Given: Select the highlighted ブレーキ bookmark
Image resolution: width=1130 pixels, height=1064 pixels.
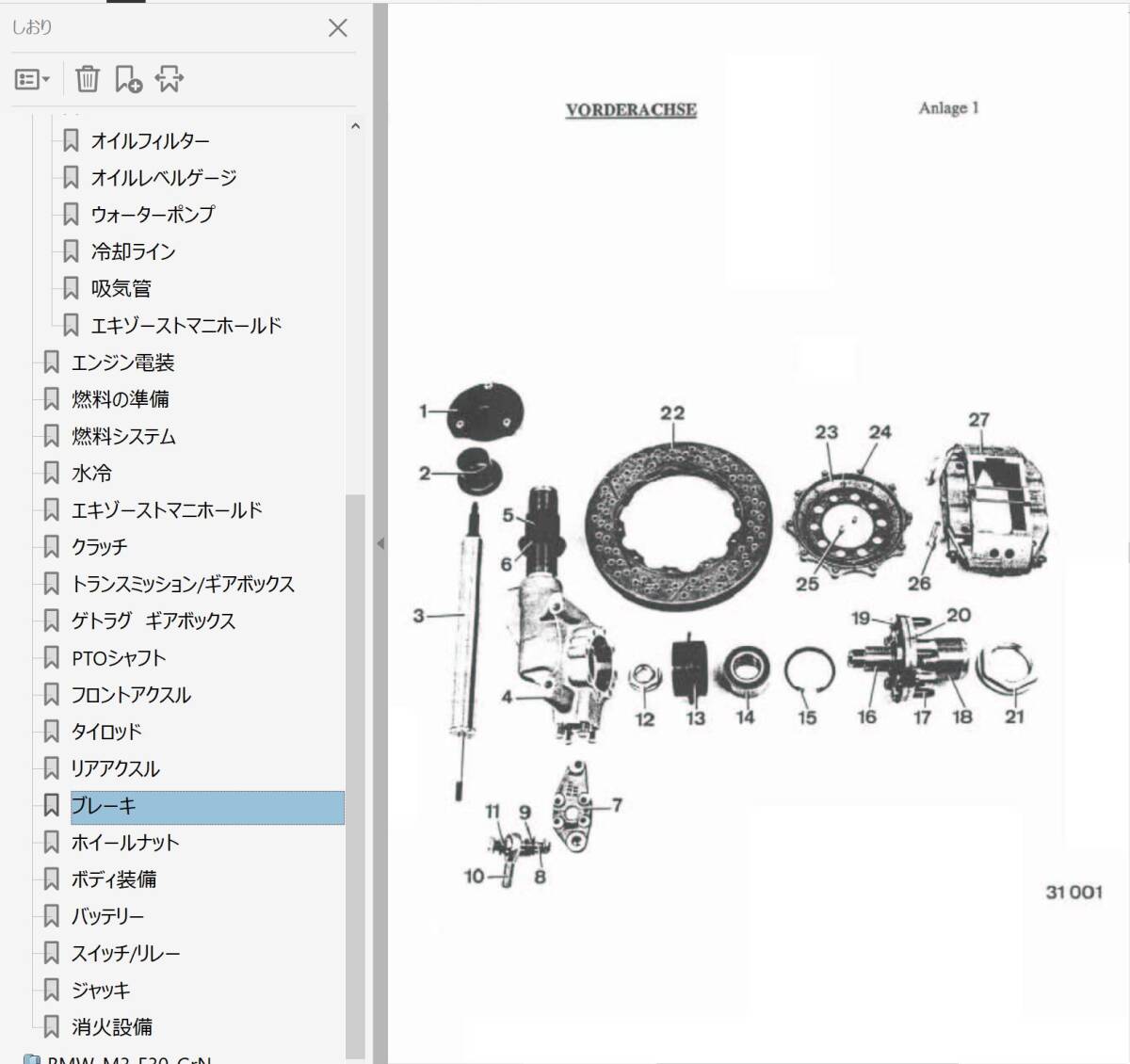Looking at the screenshot, I should (x=207, y=807).
